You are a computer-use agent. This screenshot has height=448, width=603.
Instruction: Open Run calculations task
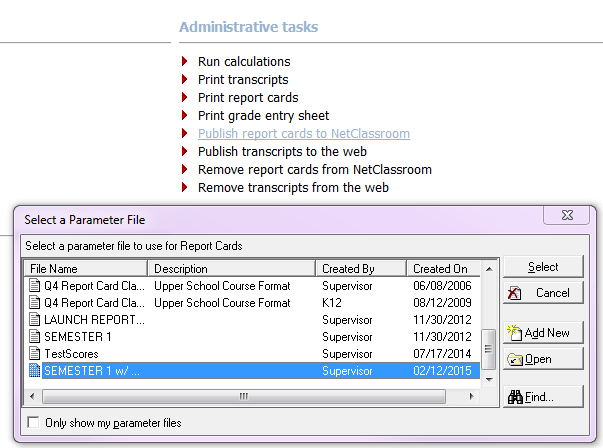click(x=244, y=62)
